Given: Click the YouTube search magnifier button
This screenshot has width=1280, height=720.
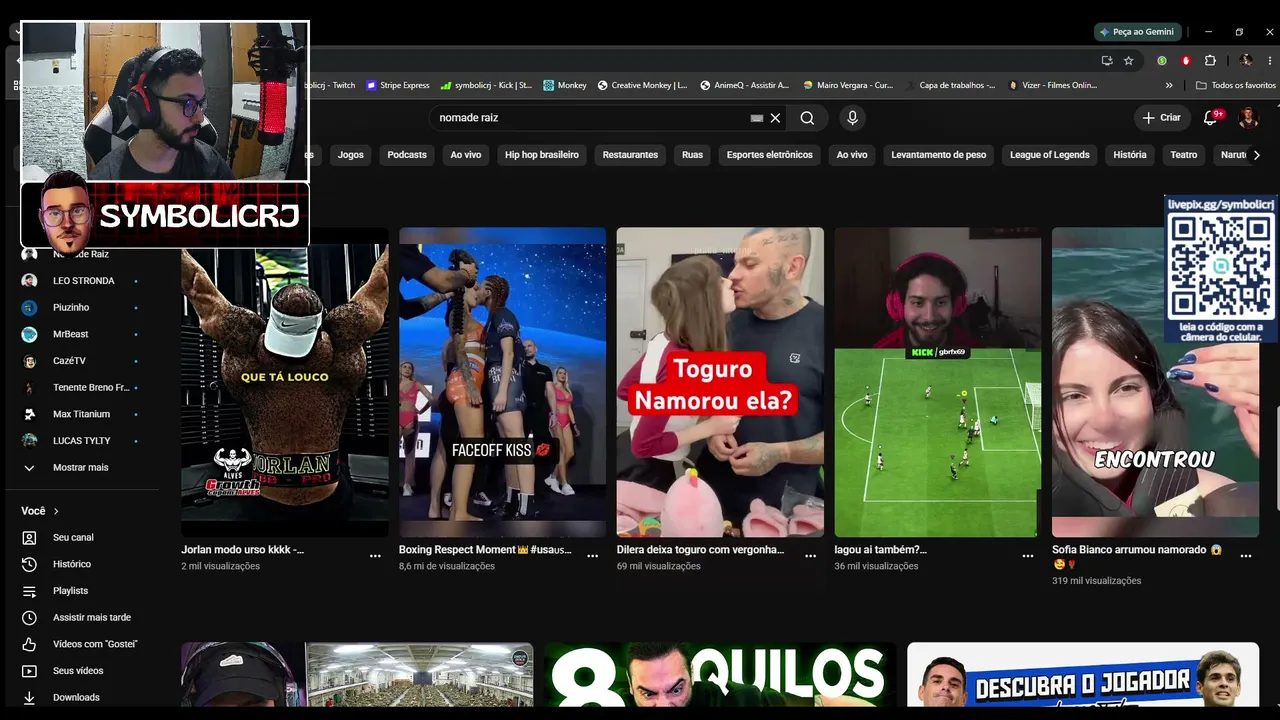Looking at the screenshot, I should pyautogui.click(x=807, y=118).
